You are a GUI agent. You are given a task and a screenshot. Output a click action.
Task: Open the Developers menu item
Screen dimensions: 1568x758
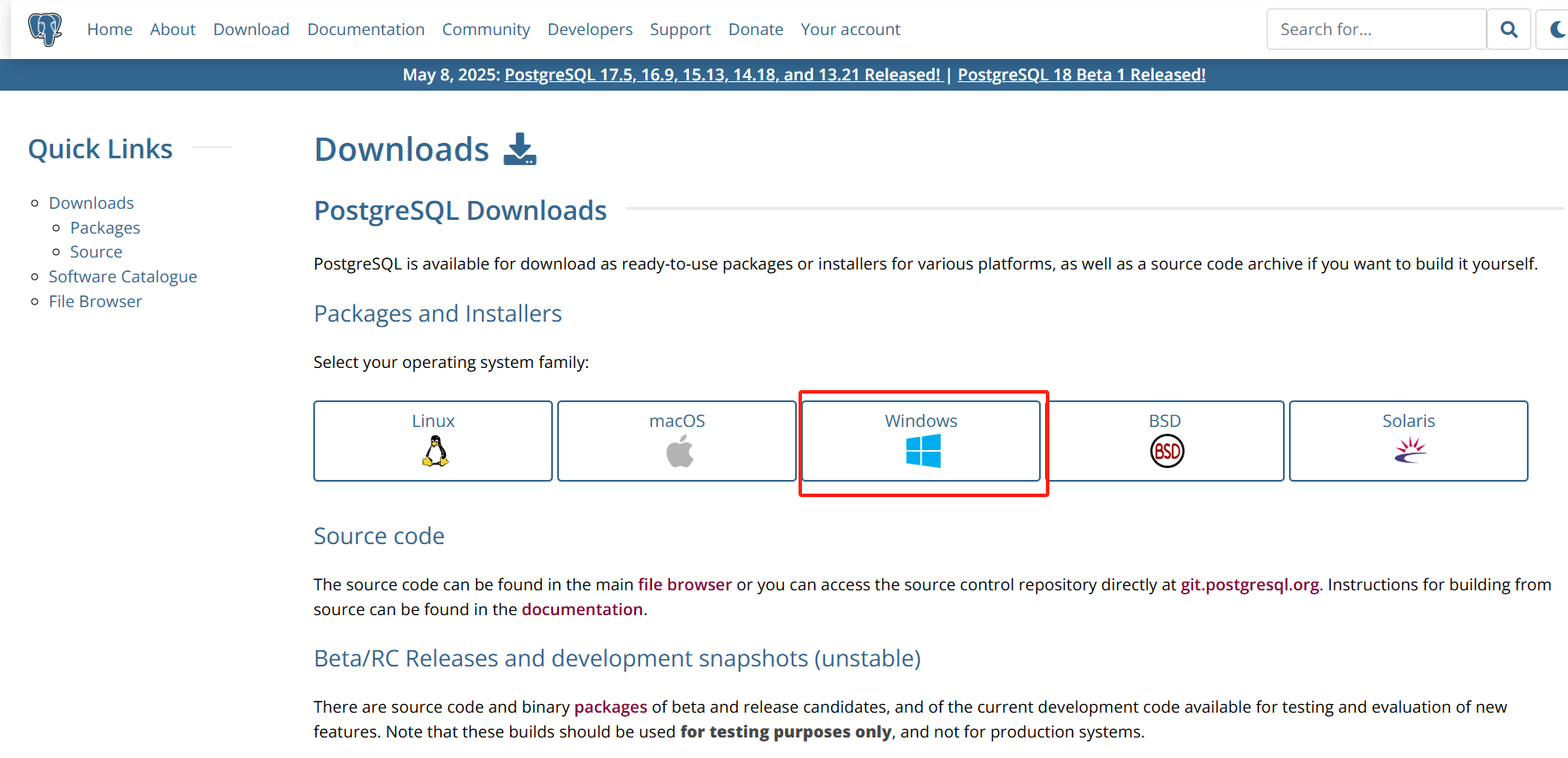(x=590, y=29)
